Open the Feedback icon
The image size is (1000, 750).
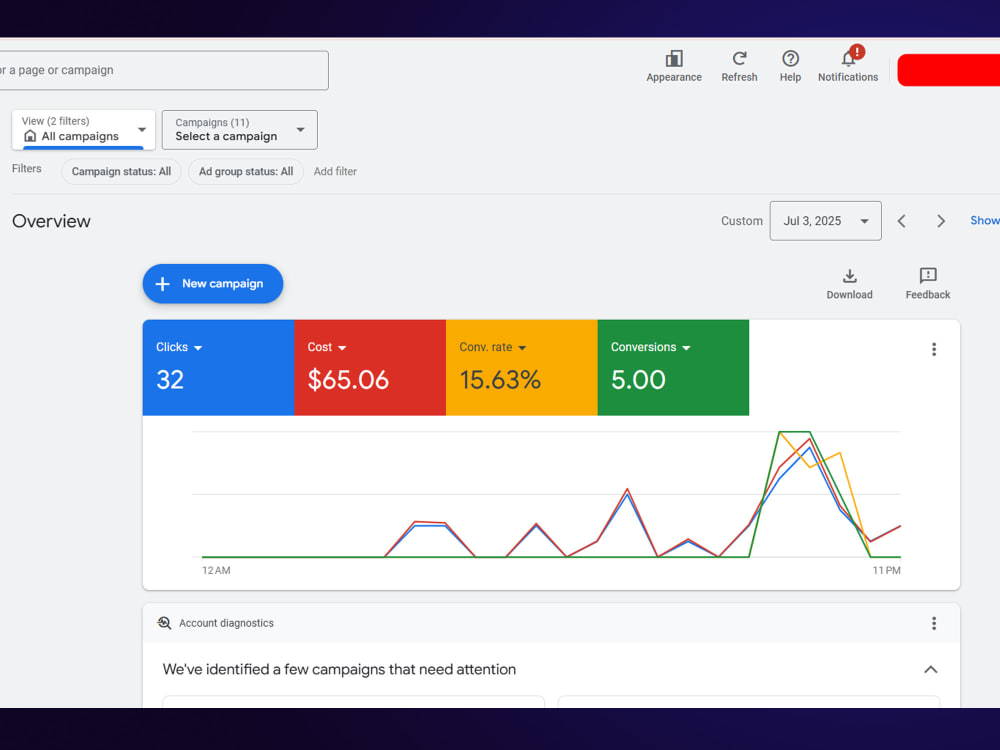pyautogui.click(x=927, y=284)
